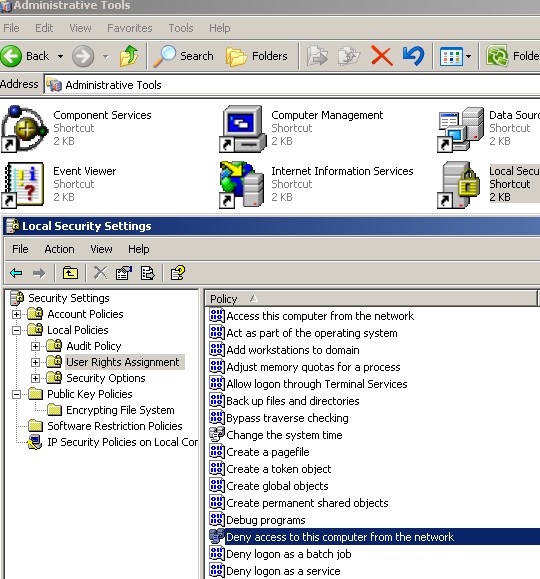Viewport: 540px width, 579px height.
Task: Click the Search button in Explorer toolbar
Action: [183, 56]
